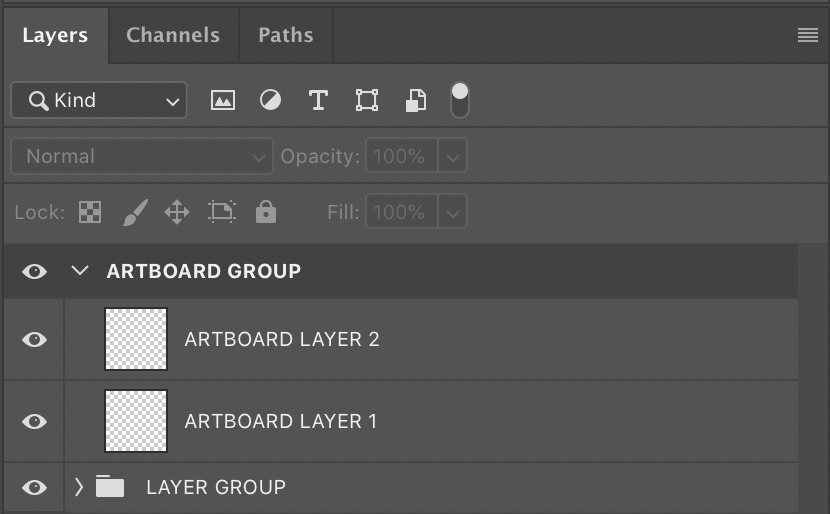830x514 pixels.
Task: Collapse the ARTBOARD GROUP chevron
Action: 80,270
